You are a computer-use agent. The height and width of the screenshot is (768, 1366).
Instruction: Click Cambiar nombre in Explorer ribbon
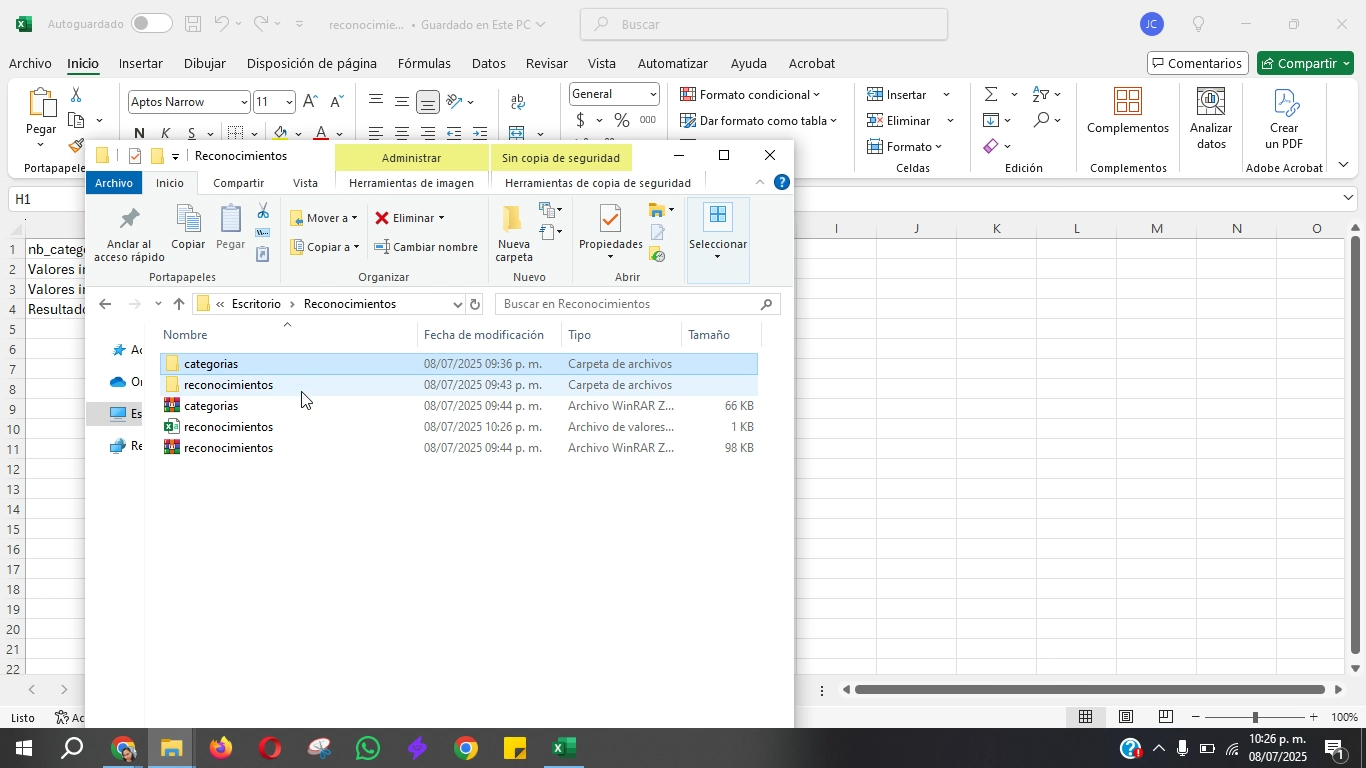(x=426, y=247)
